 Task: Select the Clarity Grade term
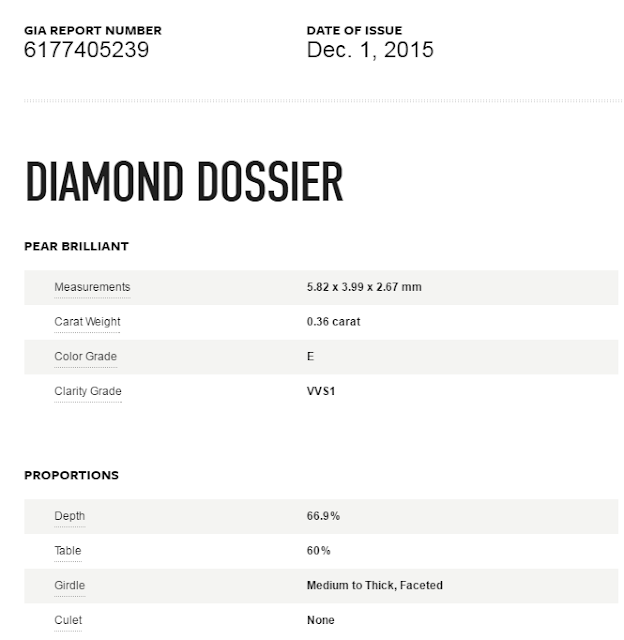(88, 391)
